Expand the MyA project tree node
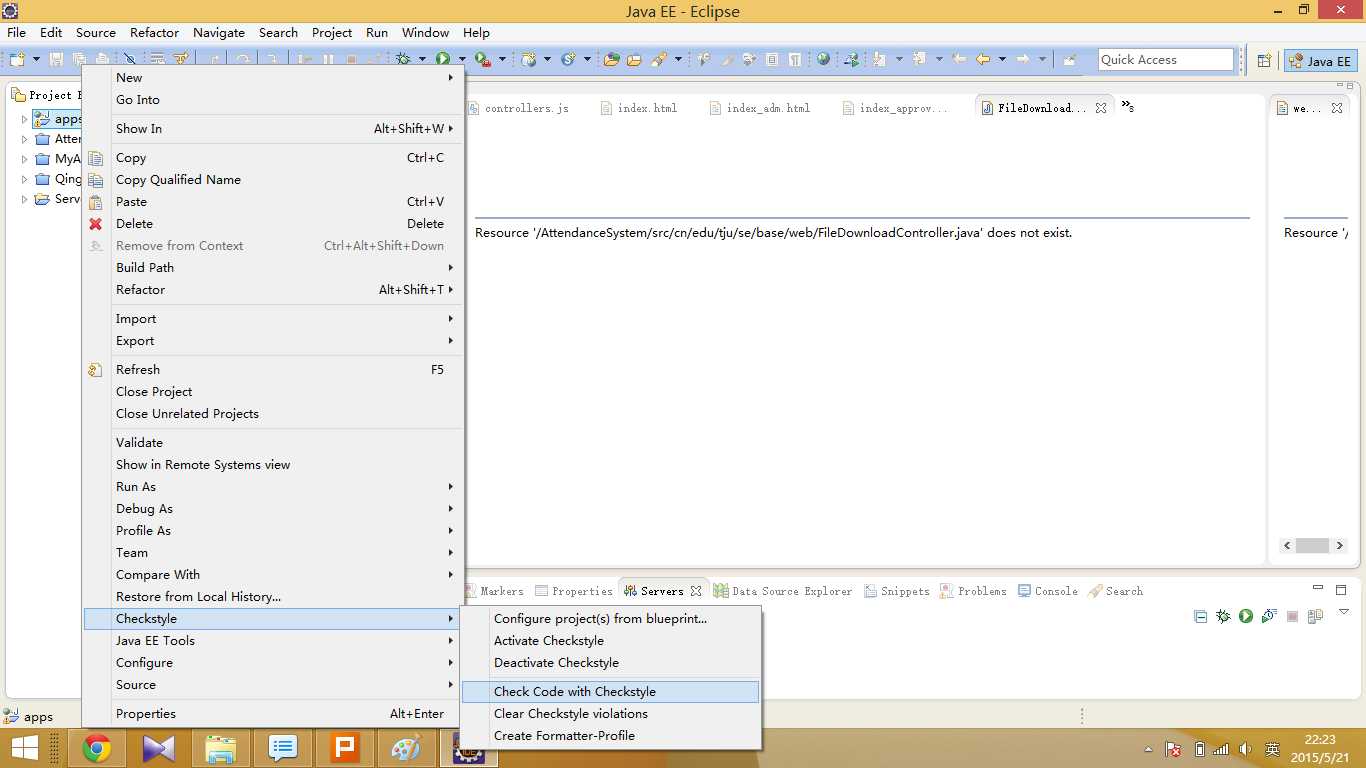 point(25,159)
